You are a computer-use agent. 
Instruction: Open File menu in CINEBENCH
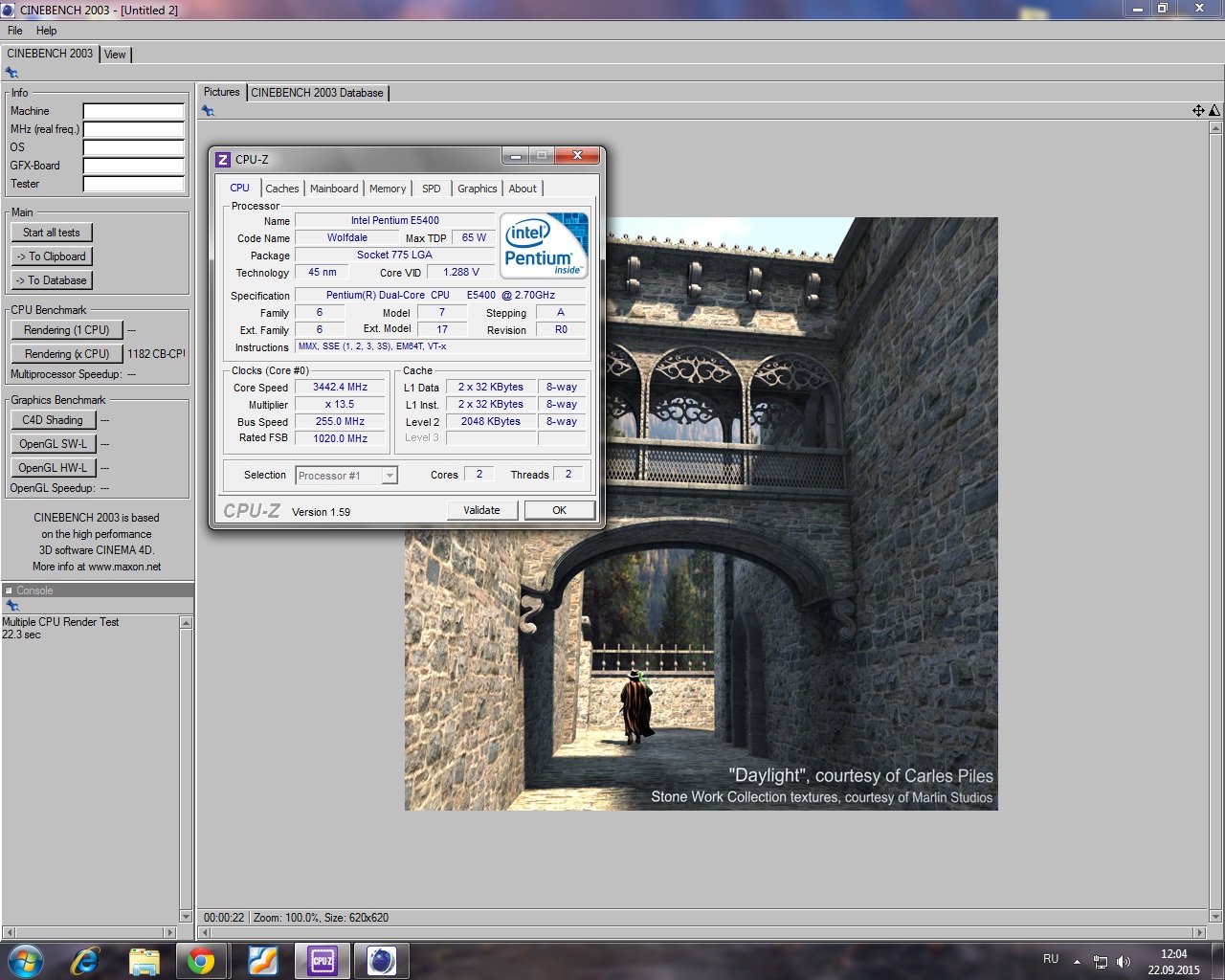coord(15,31)
